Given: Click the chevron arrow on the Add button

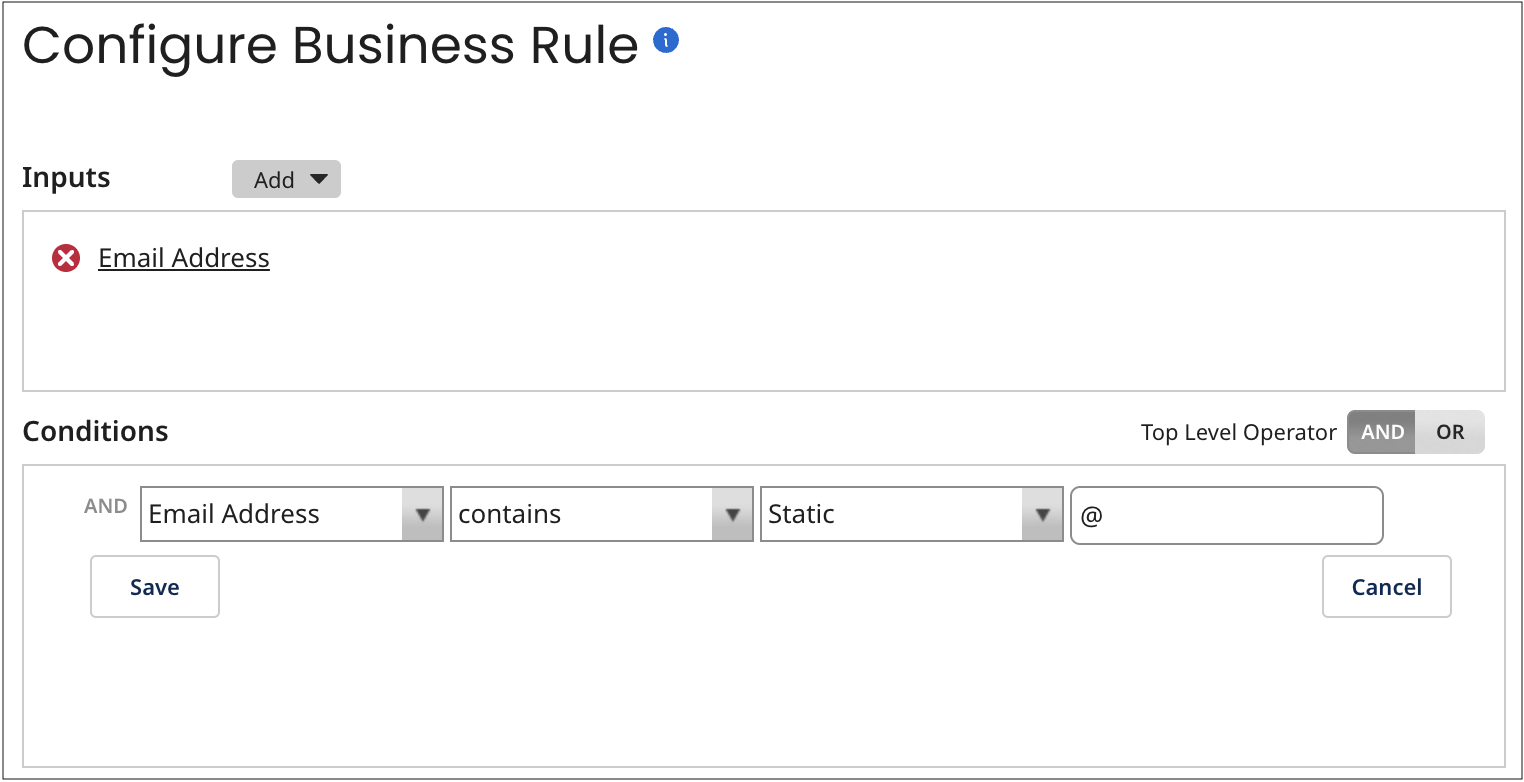Looking at the screenshot, I should click(319, 179).
